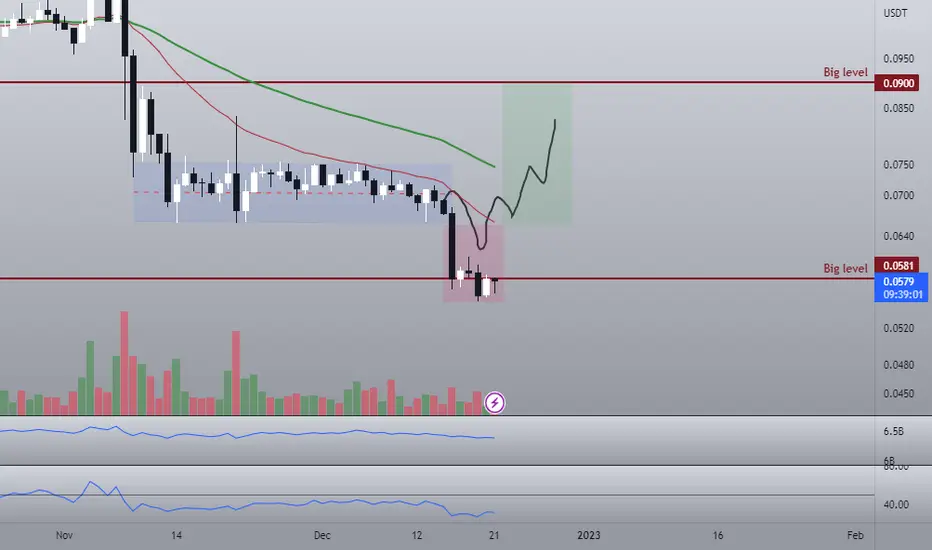Click the 40.00 oscillator scale value
The image size is (932, 550).
[896, 505]
